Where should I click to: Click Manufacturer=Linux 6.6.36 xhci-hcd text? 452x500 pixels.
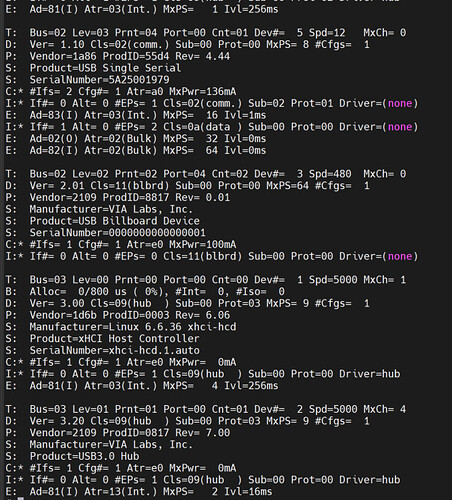pos(133,327)
